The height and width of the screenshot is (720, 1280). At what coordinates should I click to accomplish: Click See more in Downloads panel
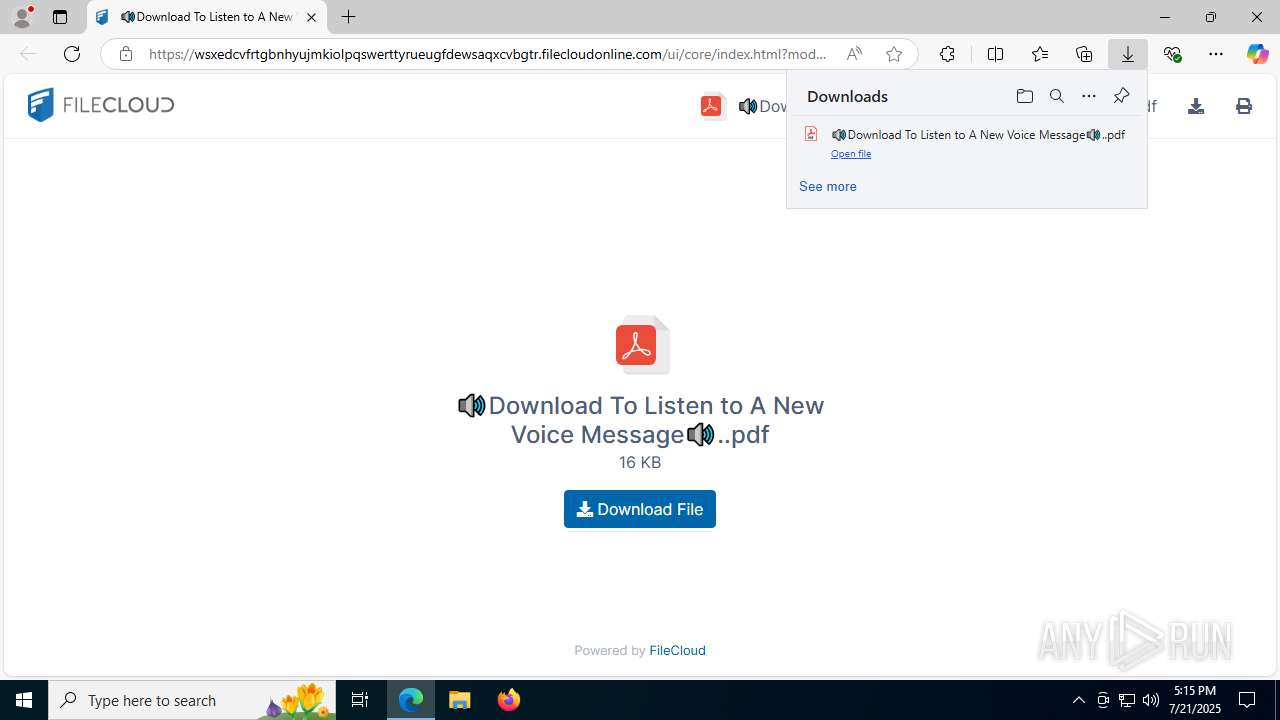pyautogui.click(x=828, y=186)
